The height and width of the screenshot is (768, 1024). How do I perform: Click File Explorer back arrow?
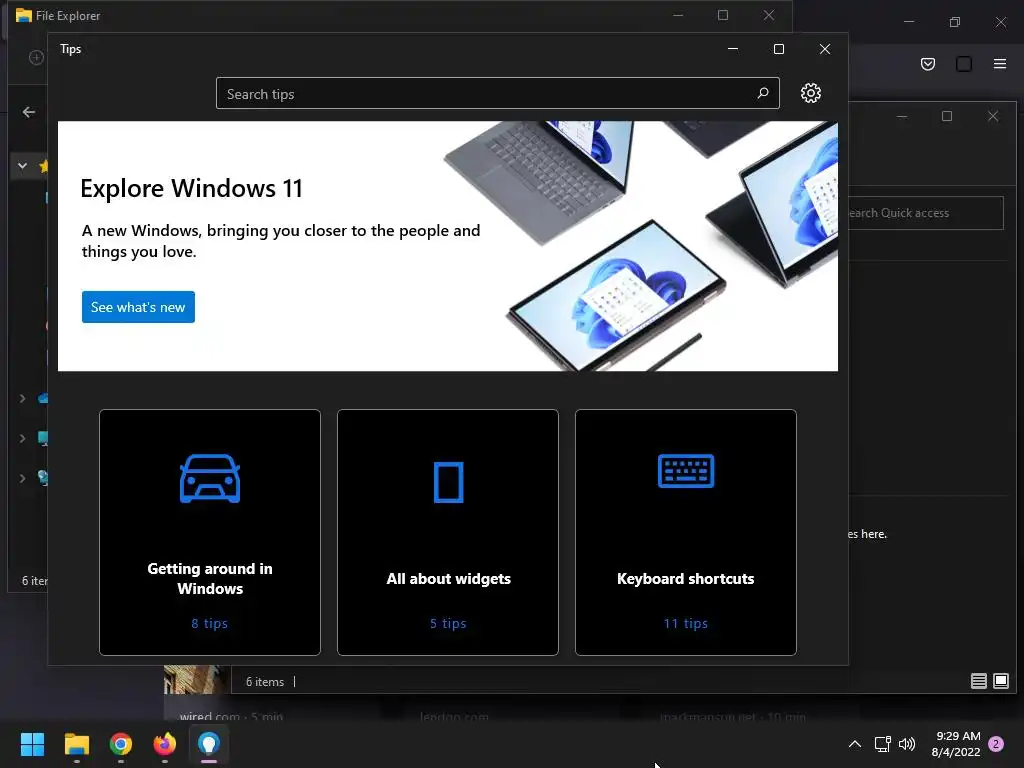point(29,112)
